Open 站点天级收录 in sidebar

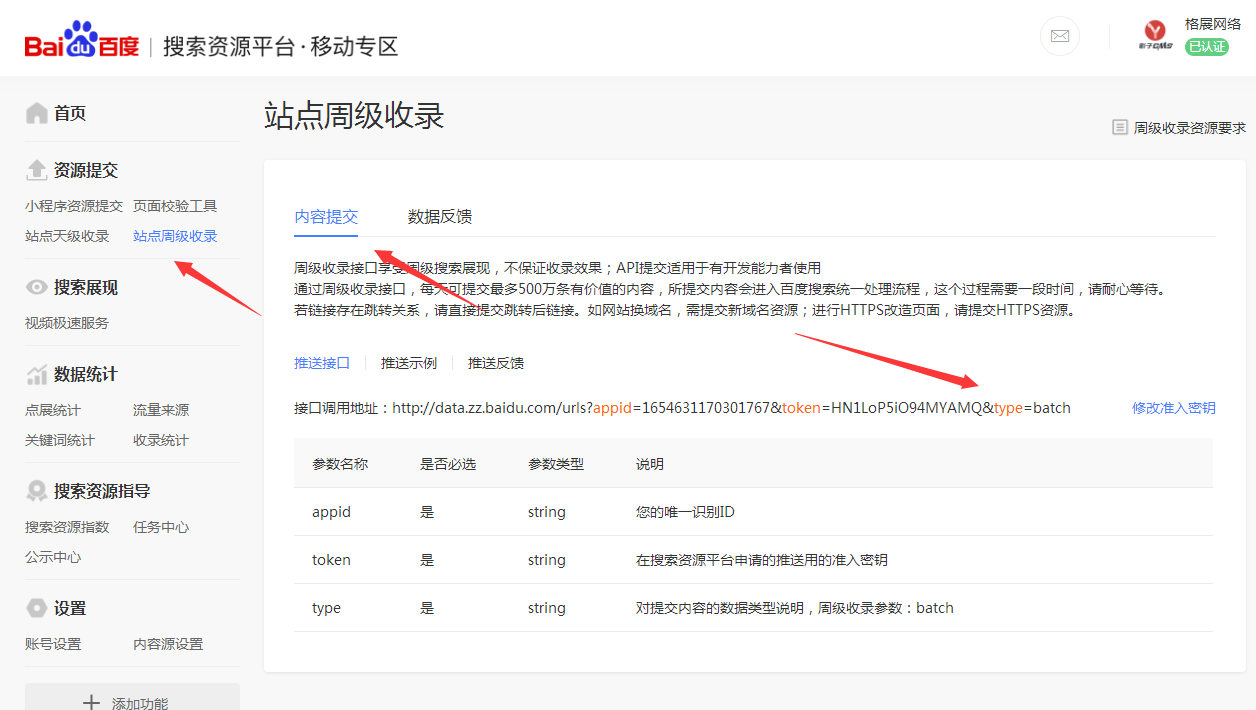pos(67,236)
